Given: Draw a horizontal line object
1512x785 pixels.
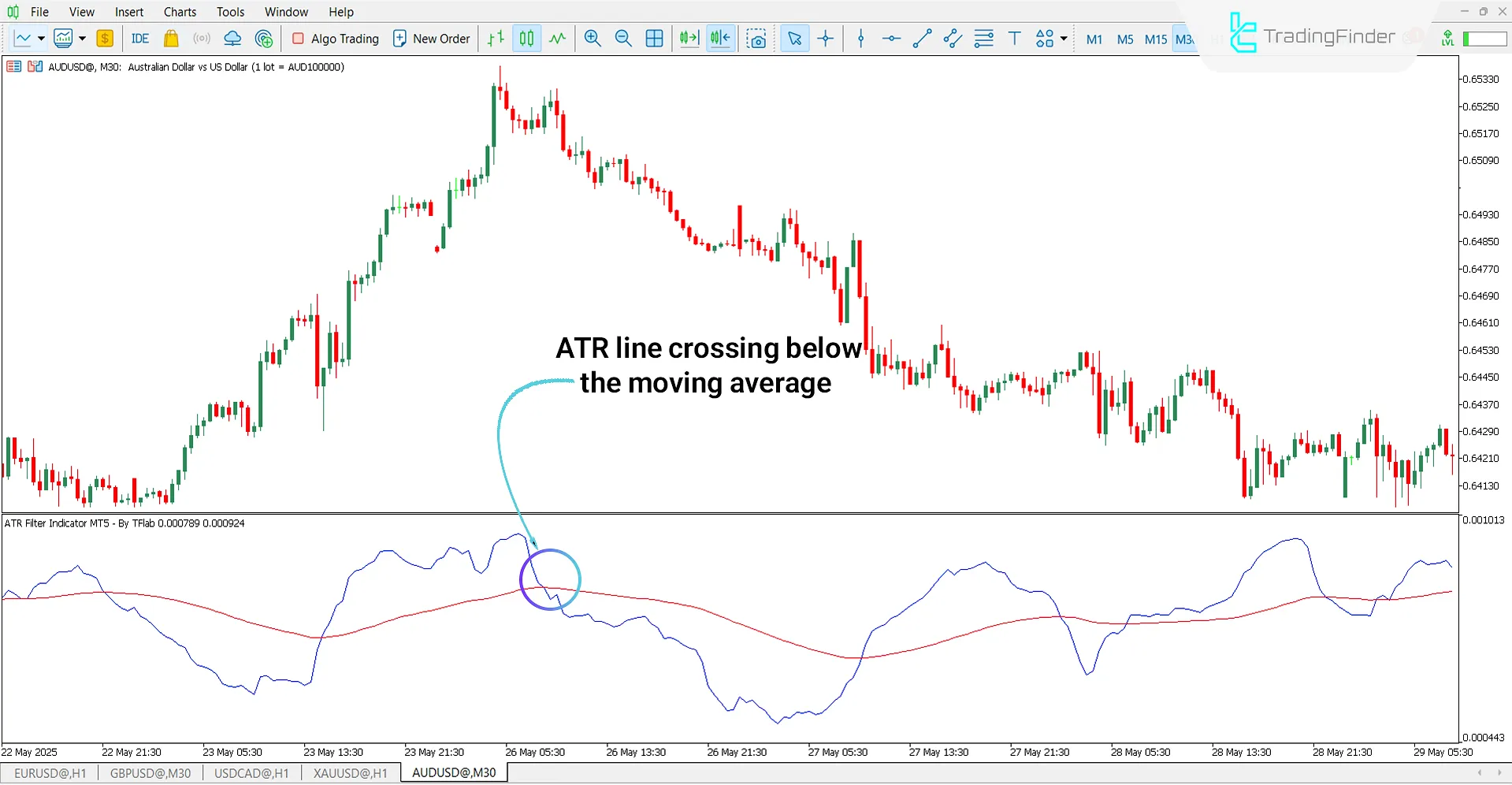Looking at the screenshot, I should click(x=891, y=39).
